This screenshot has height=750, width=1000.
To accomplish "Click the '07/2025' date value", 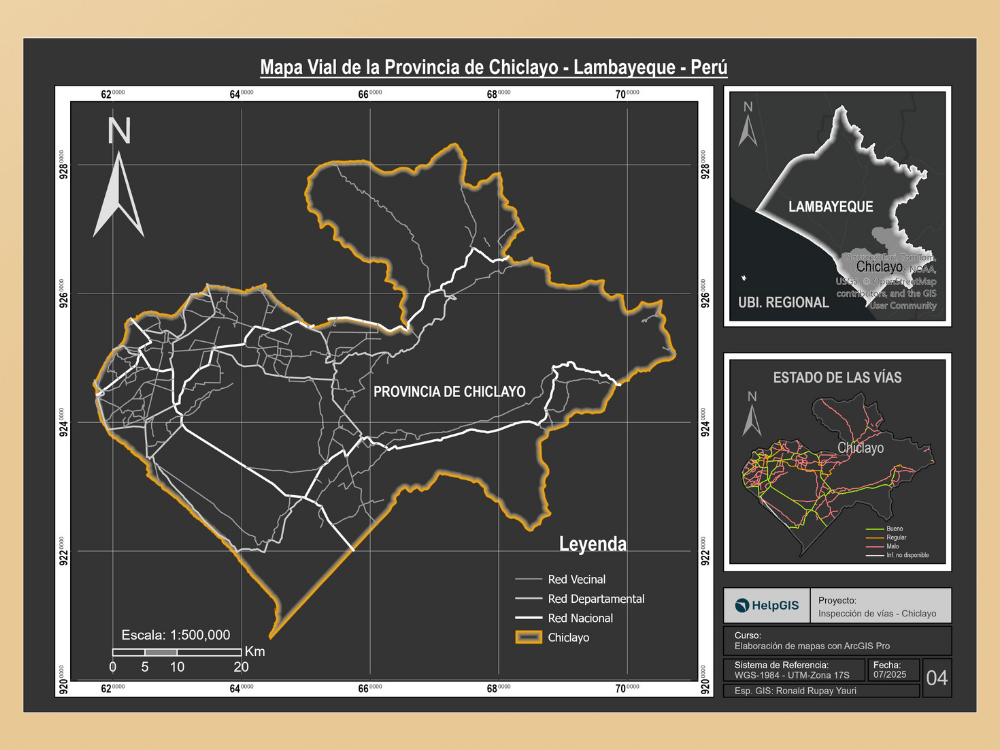I will pyautogui.click(x=890, y=675).
